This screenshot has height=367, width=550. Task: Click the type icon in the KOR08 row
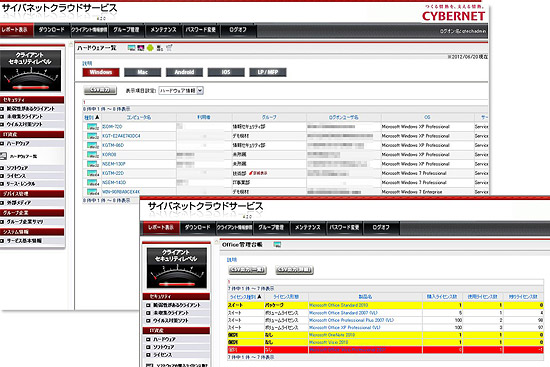point(93,154)
